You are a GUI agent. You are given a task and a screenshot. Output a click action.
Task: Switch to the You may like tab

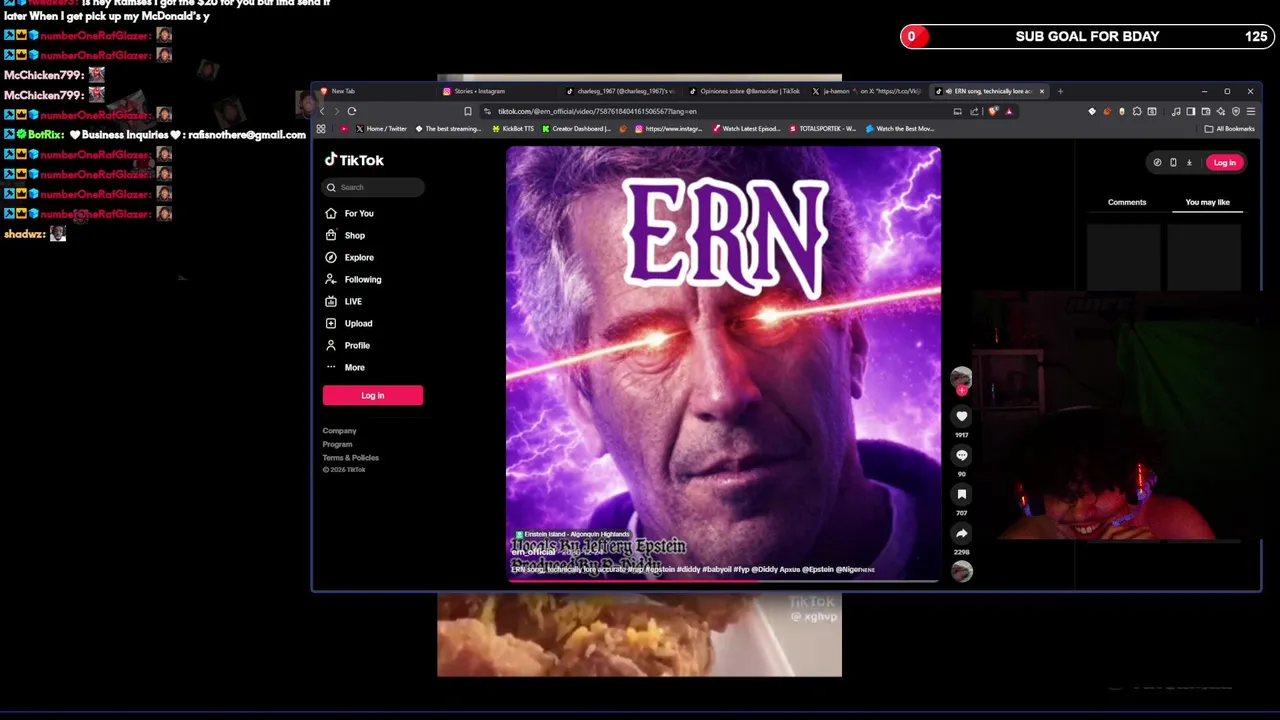pyautogui.click(x=1207, y=202)
